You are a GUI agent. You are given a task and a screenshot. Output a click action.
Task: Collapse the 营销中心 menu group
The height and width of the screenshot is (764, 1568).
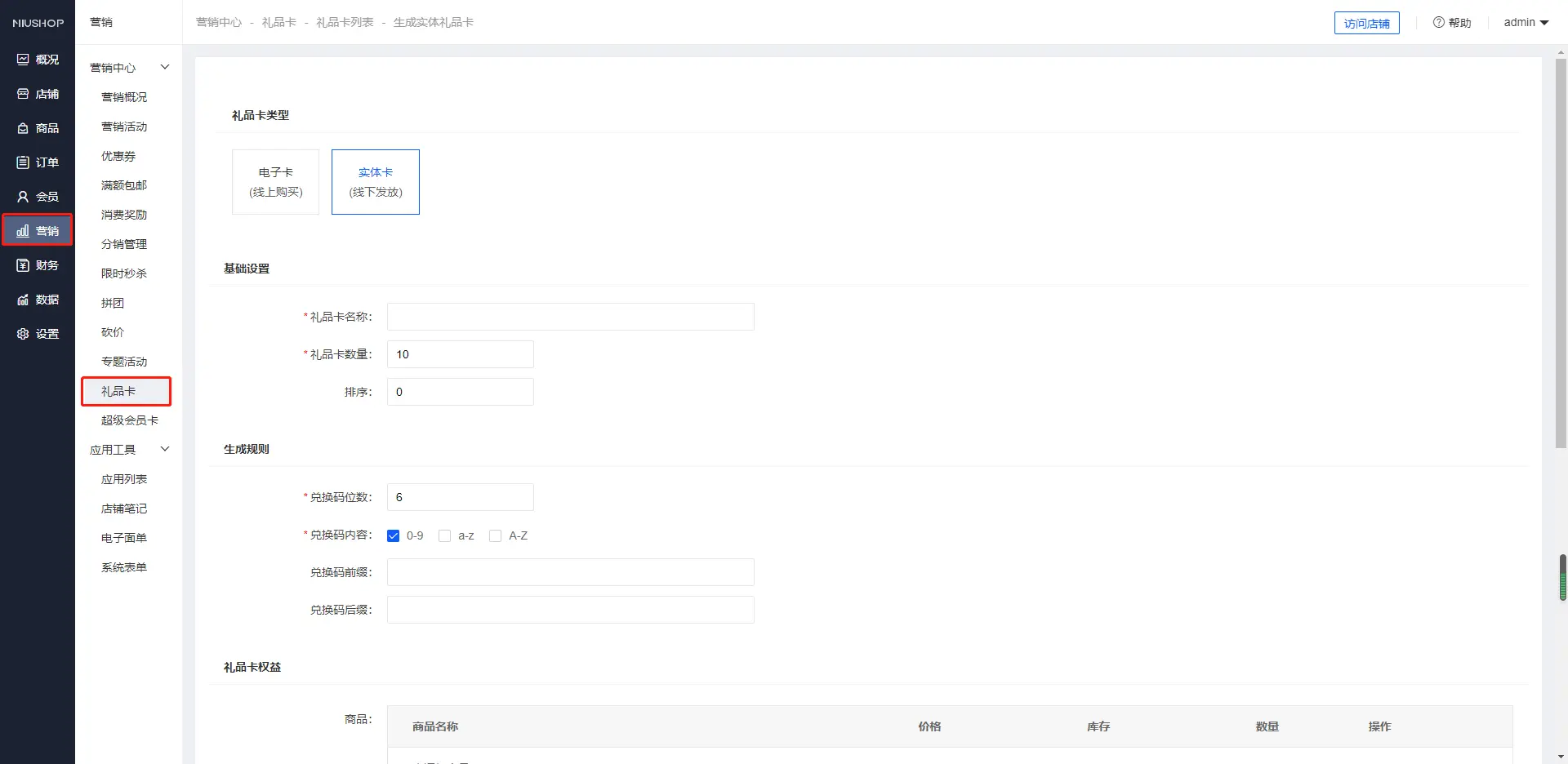(x=164, y=67)
